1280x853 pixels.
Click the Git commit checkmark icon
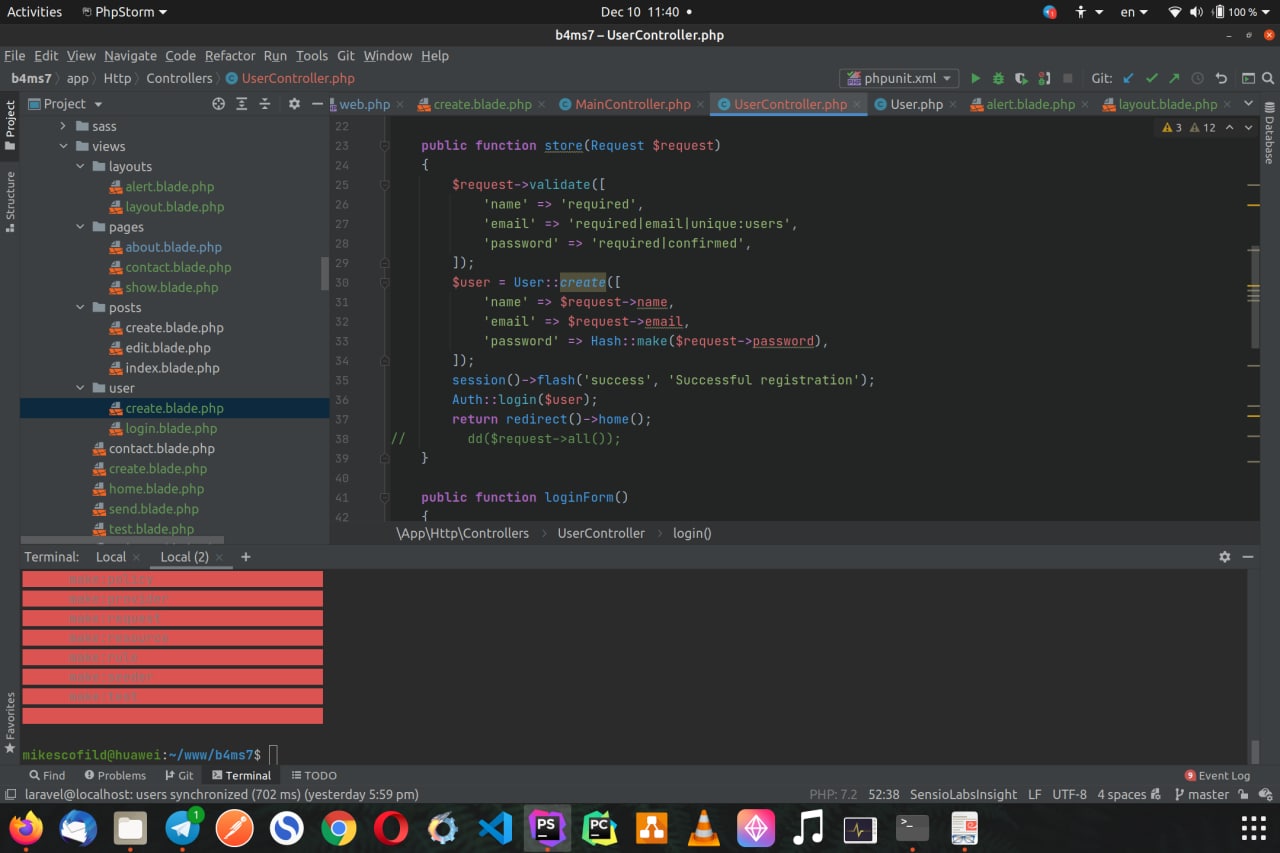[1151, 78]
